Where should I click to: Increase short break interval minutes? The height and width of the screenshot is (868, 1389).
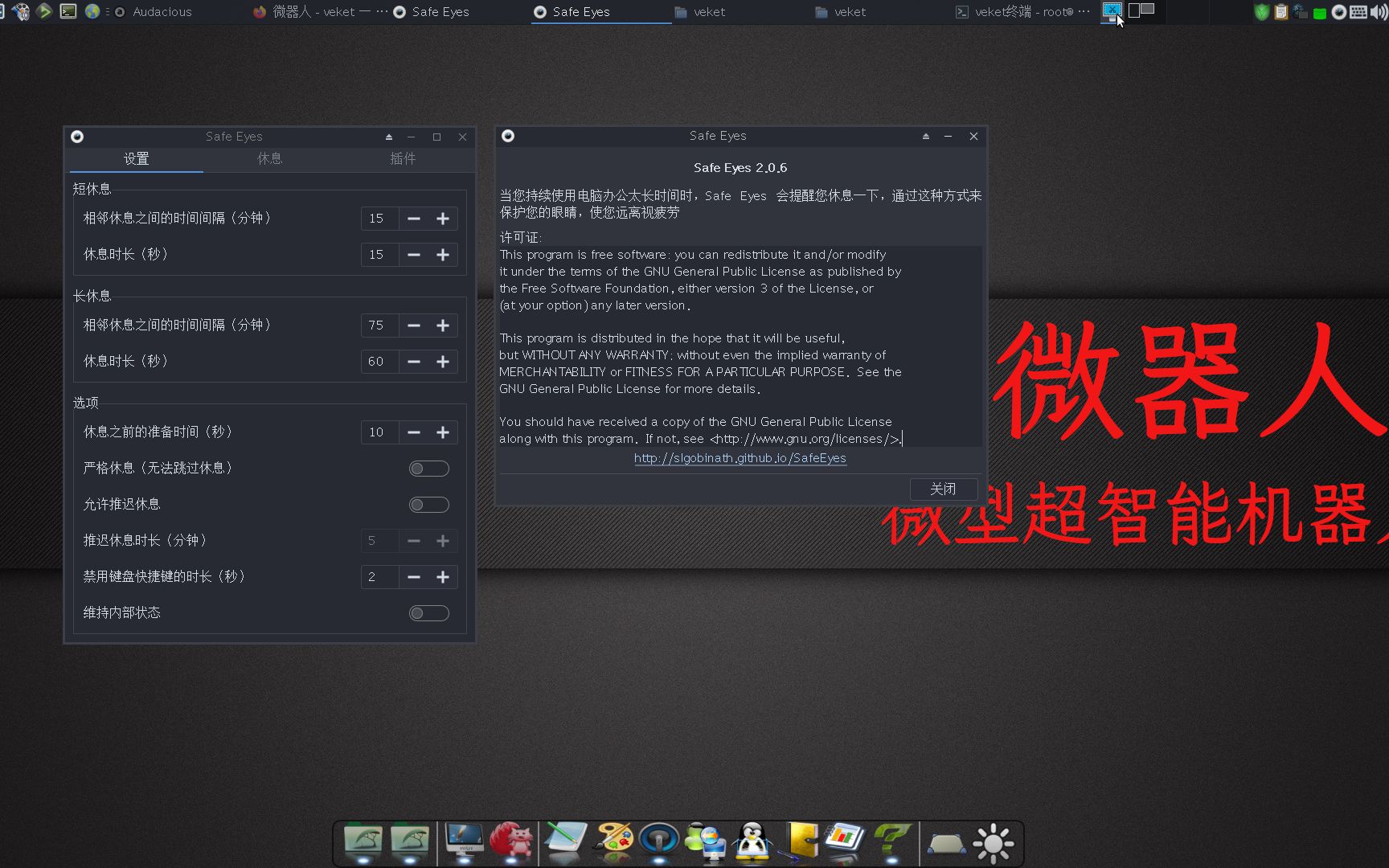443,219
